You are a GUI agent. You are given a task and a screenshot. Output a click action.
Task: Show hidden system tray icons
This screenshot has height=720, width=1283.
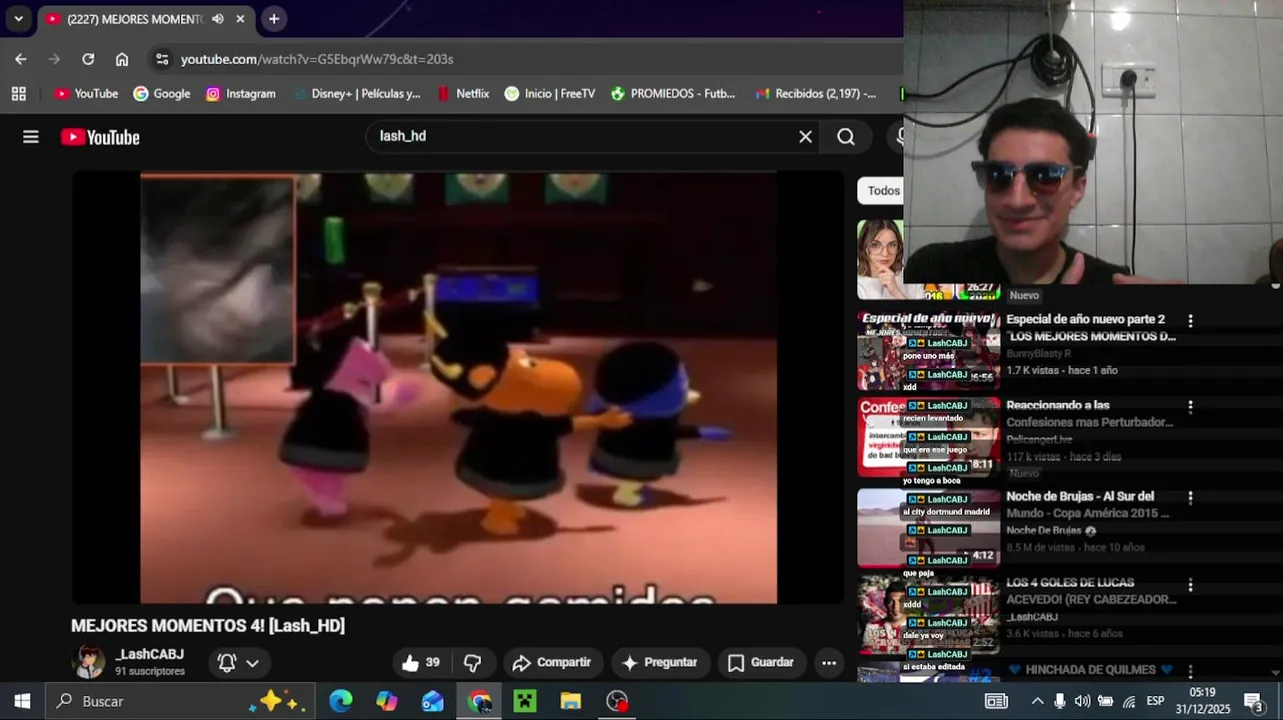click(x=1037, y=701)
